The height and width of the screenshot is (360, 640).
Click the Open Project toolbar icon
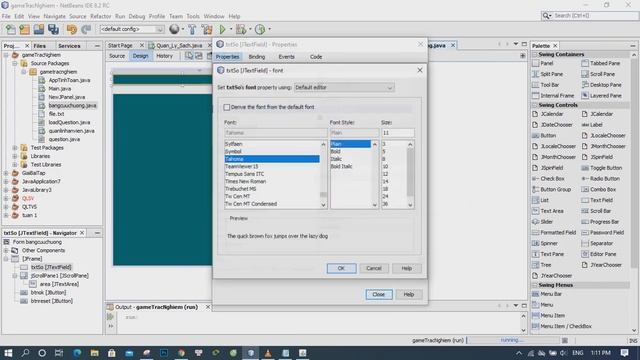click(39, 29)
